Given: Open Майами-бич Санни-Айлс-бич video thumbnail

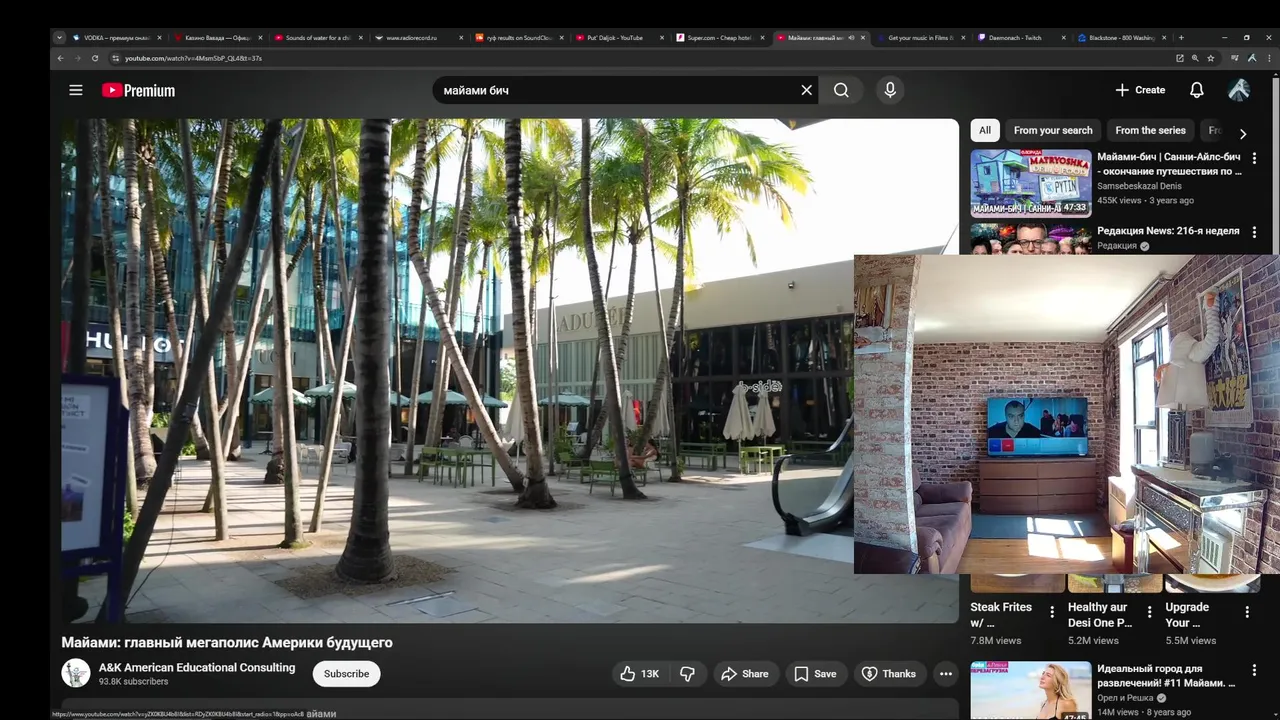Looking at the screenshot, I should (1031, 183).
